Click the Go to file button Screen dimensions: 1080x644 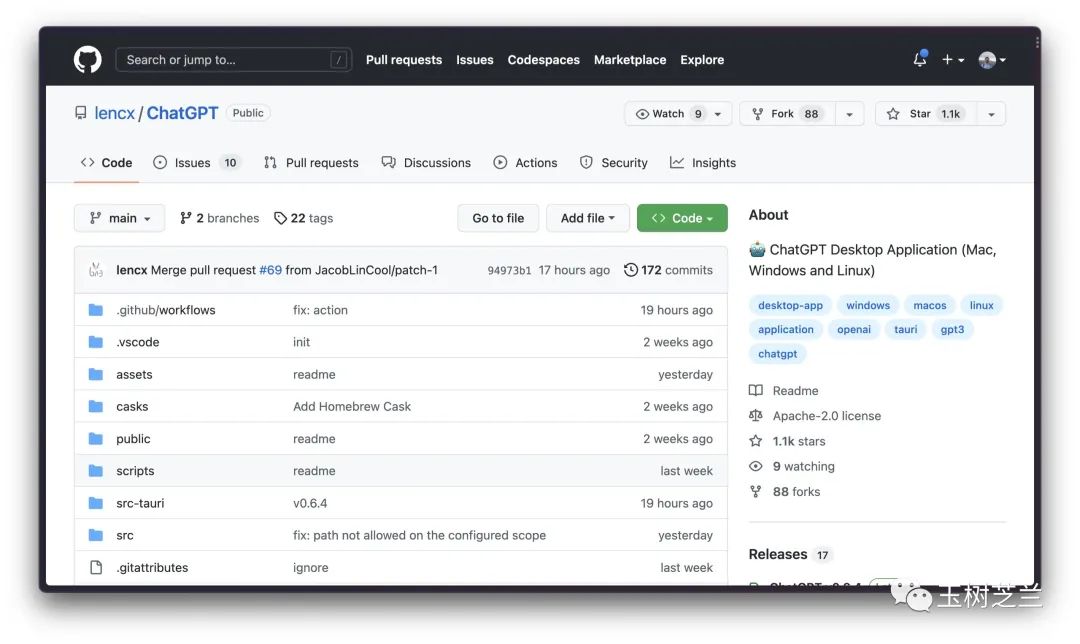click(498, 218)
